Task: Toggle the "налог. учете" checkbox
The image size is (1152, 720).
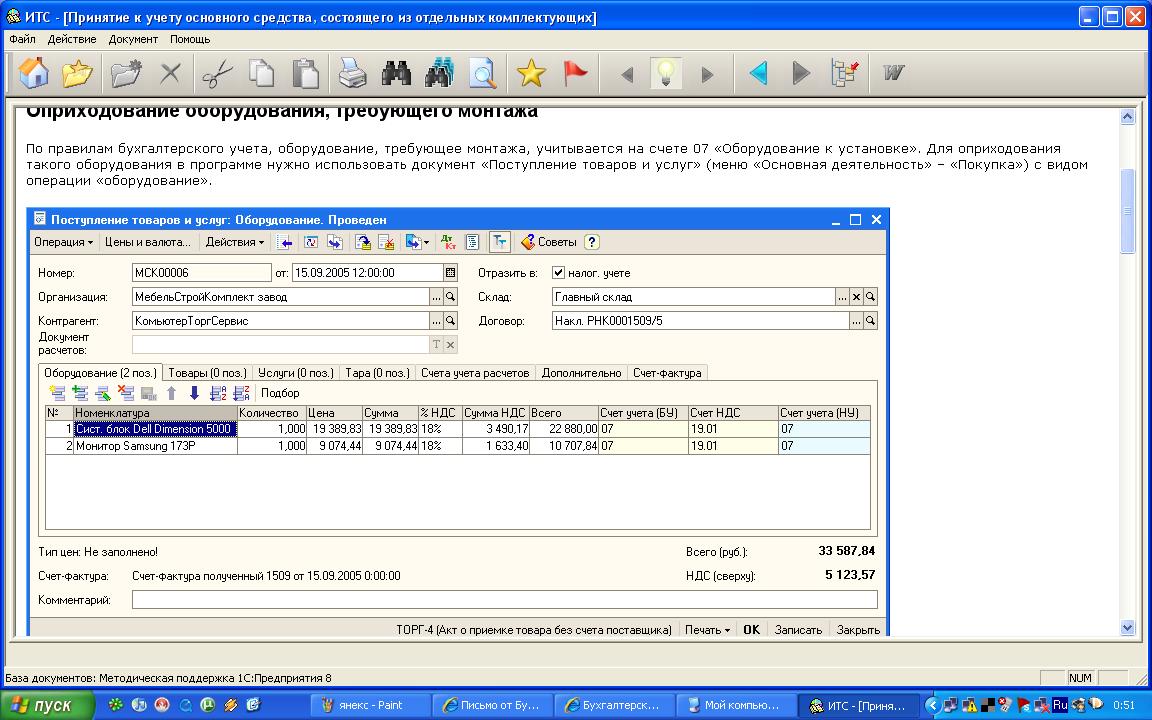Action: 559,272
